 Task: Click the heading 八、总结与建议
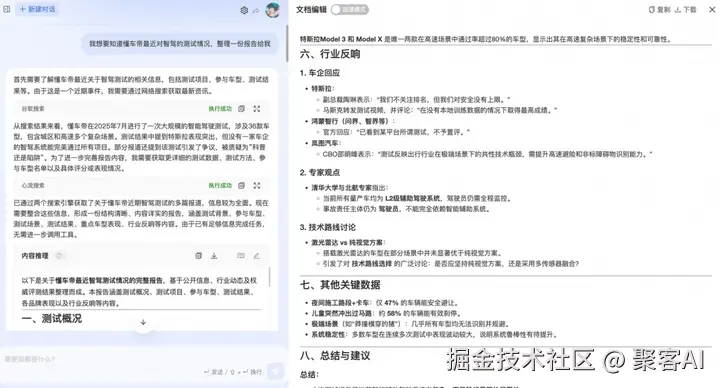click(335, 355)
